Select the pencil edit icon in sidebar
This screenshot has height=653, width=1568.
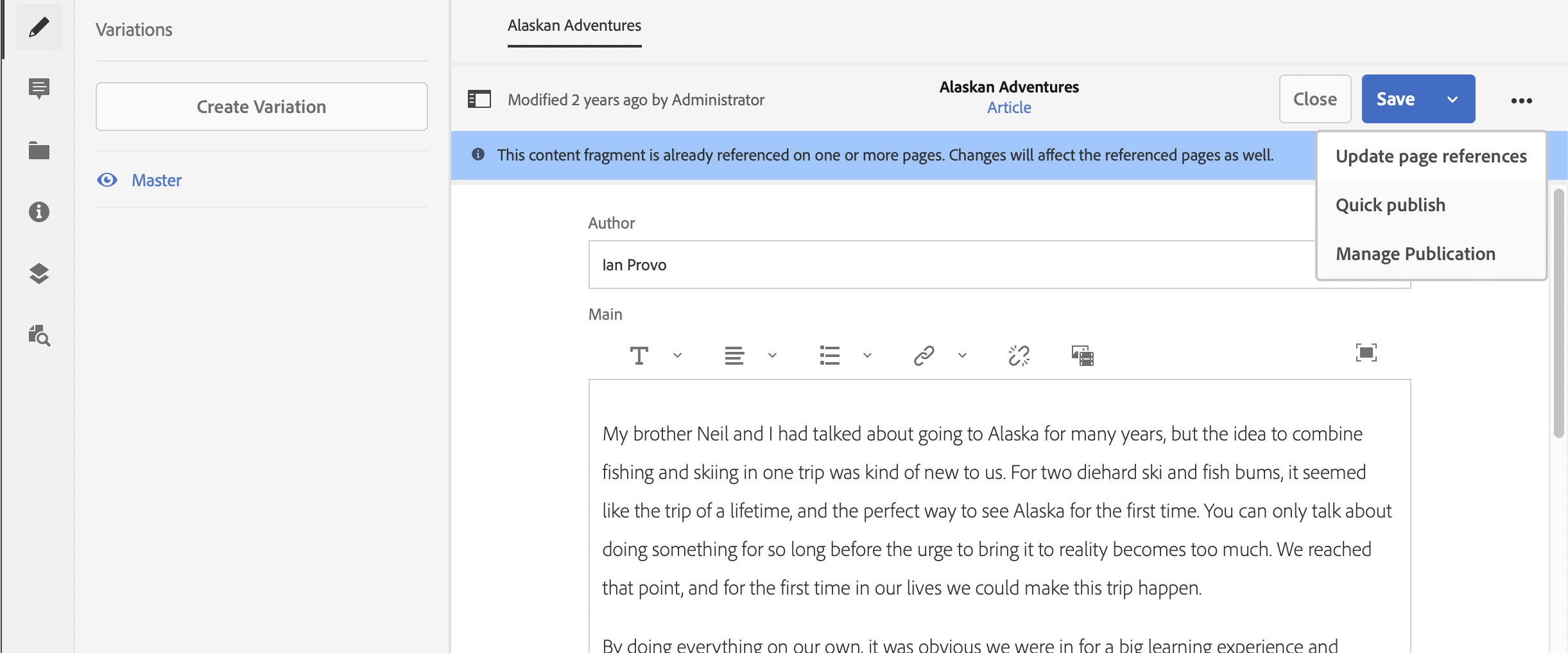39,27
